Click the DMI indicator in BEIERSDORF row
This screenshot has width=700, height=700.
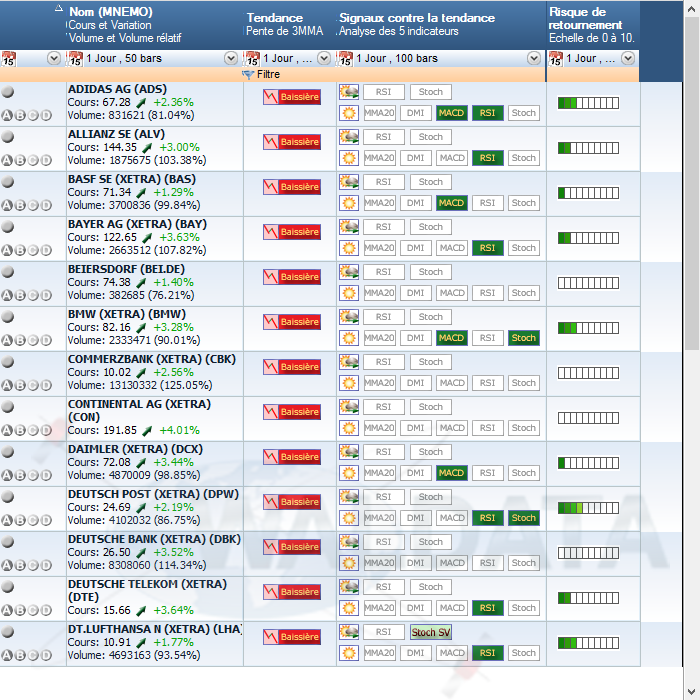pos(416,293)
